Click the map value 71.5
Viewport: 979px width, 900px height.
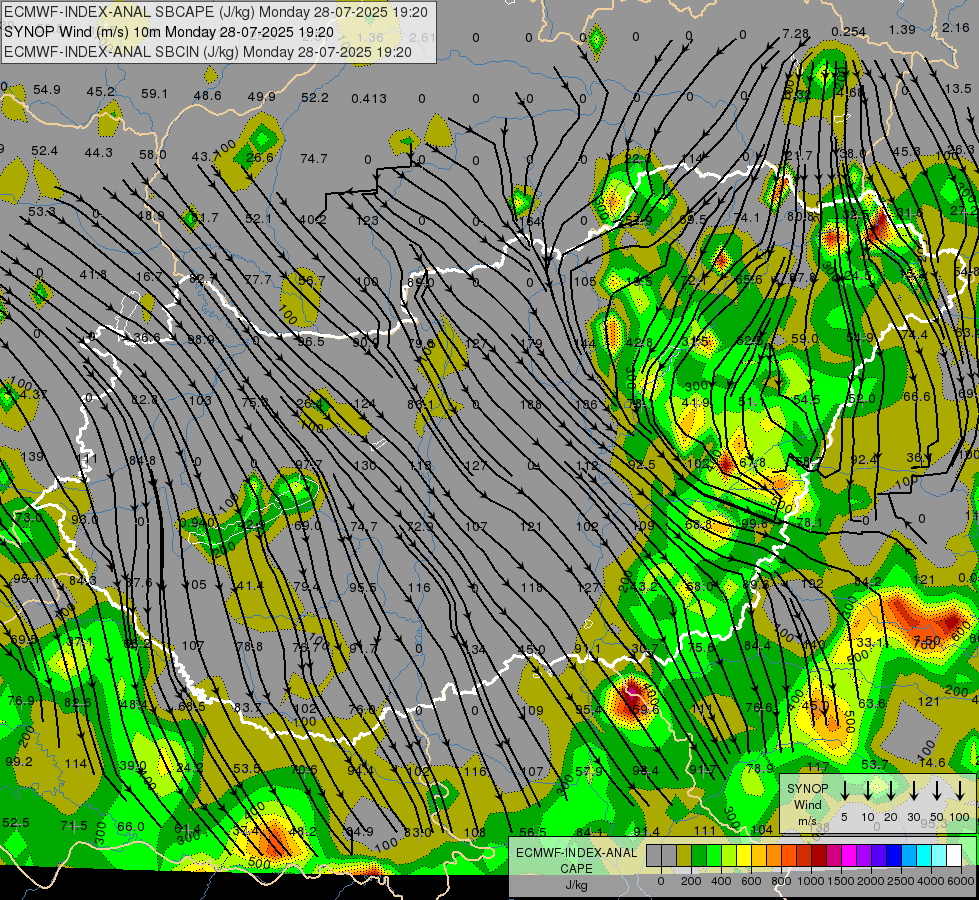74,826
